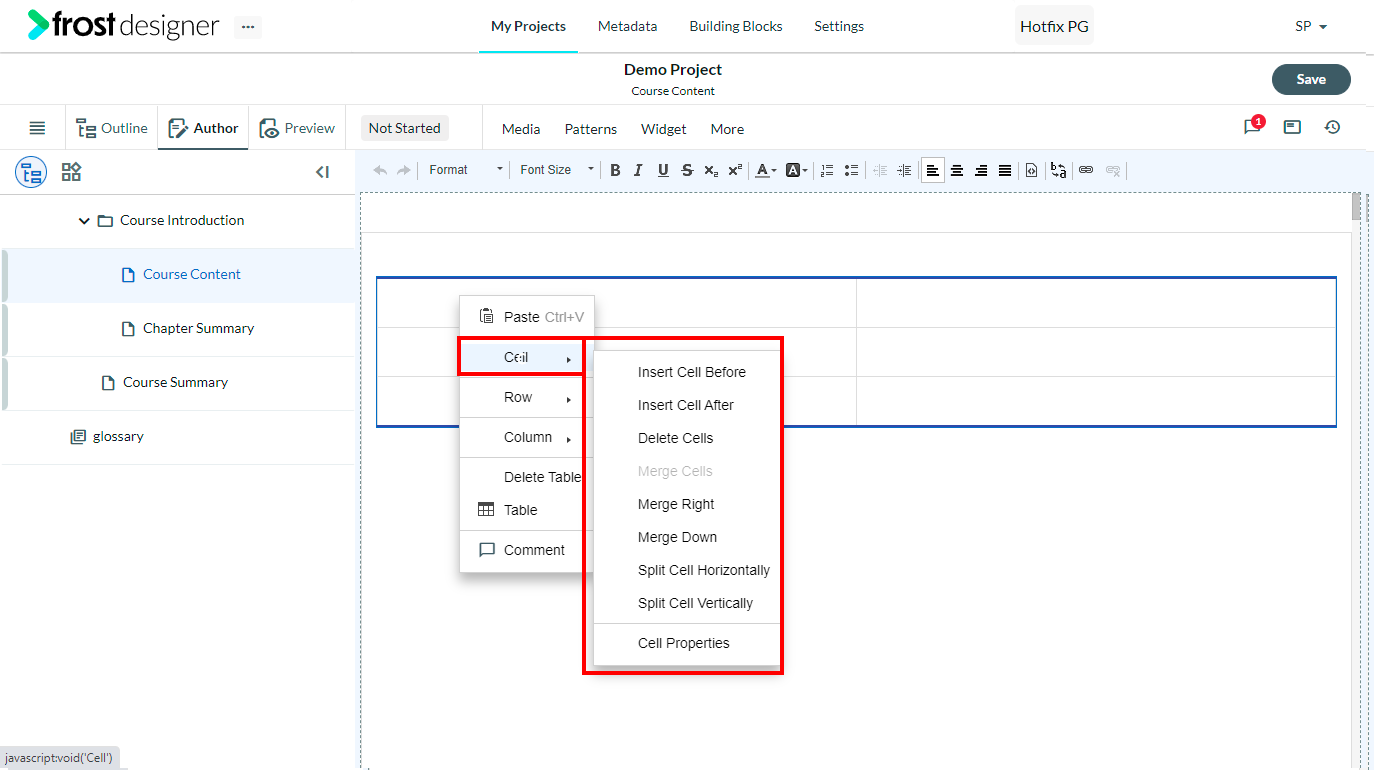The width and height of the screenshot is (1374, 770).
Task: Switch to the Preview tab
Action: (x=297, y=128)
